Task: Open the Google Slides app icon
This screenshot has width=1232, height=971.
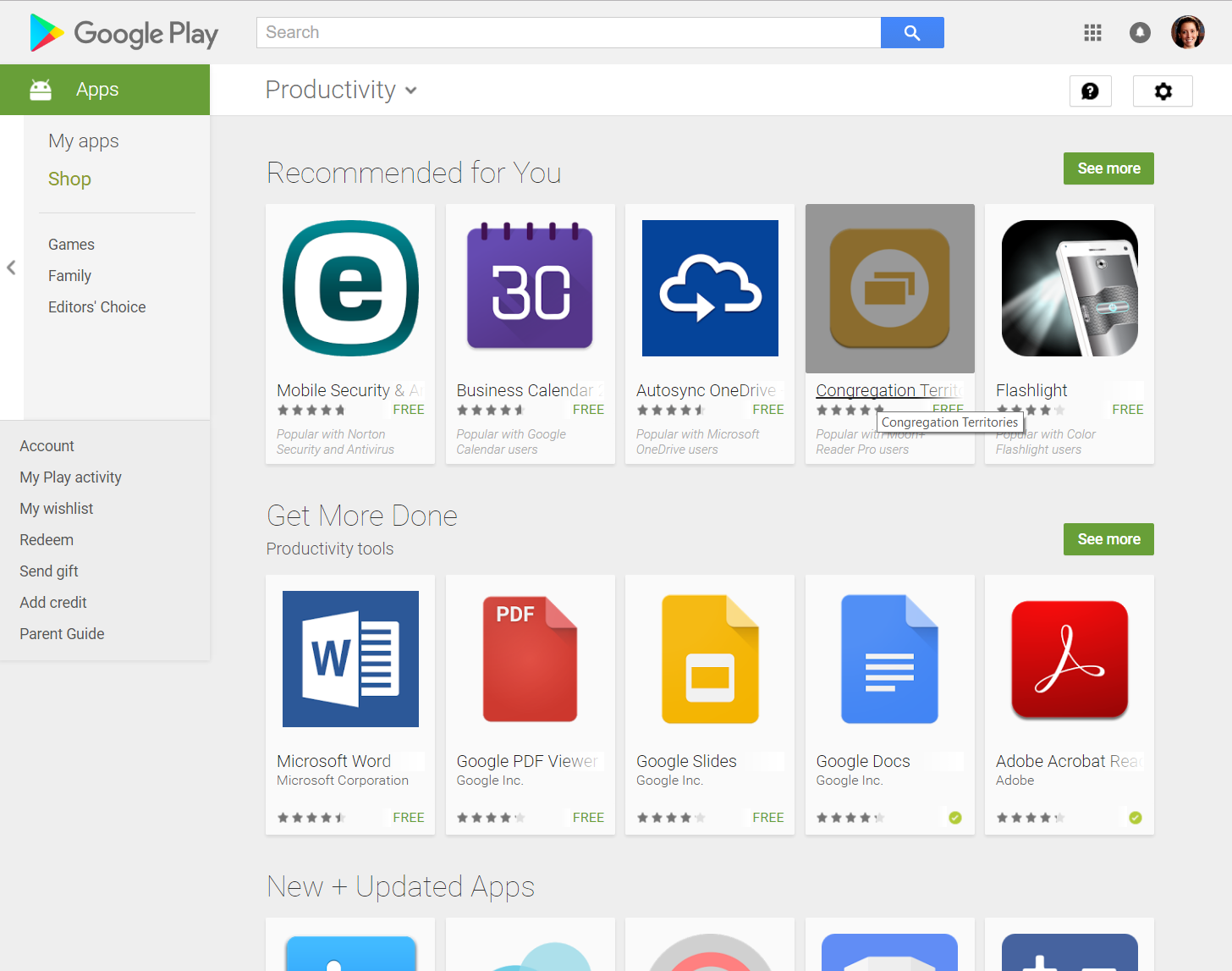Action: pos(710,659)
